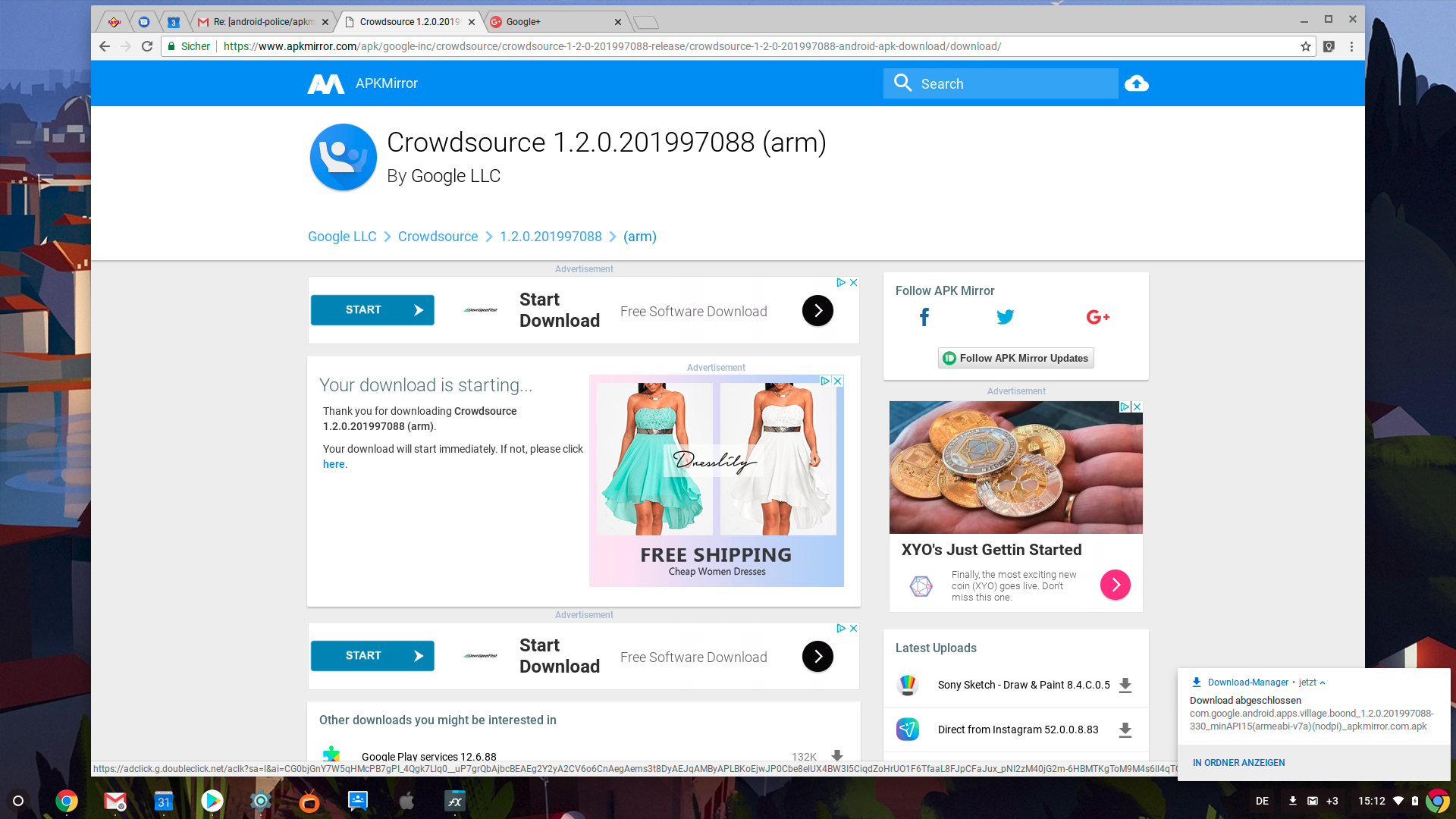Open AdChoices on the Dresslily ad
The width and height of the screenshot is (1456, 819).
pyautogui.click(x=825, y=381)
